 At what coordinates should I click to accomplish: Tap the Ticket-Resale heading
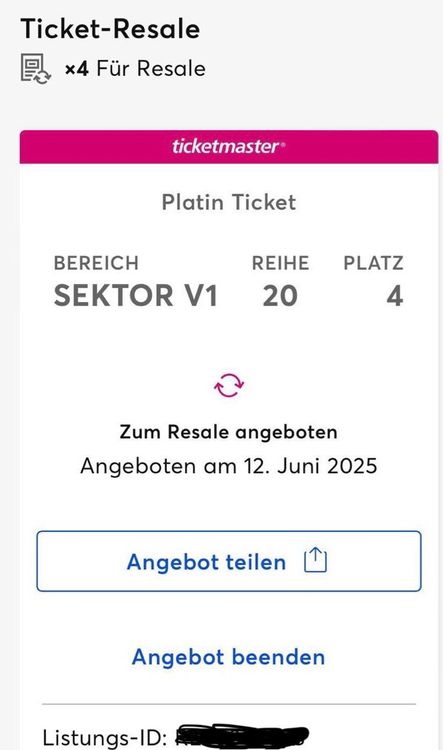[110, 29]
